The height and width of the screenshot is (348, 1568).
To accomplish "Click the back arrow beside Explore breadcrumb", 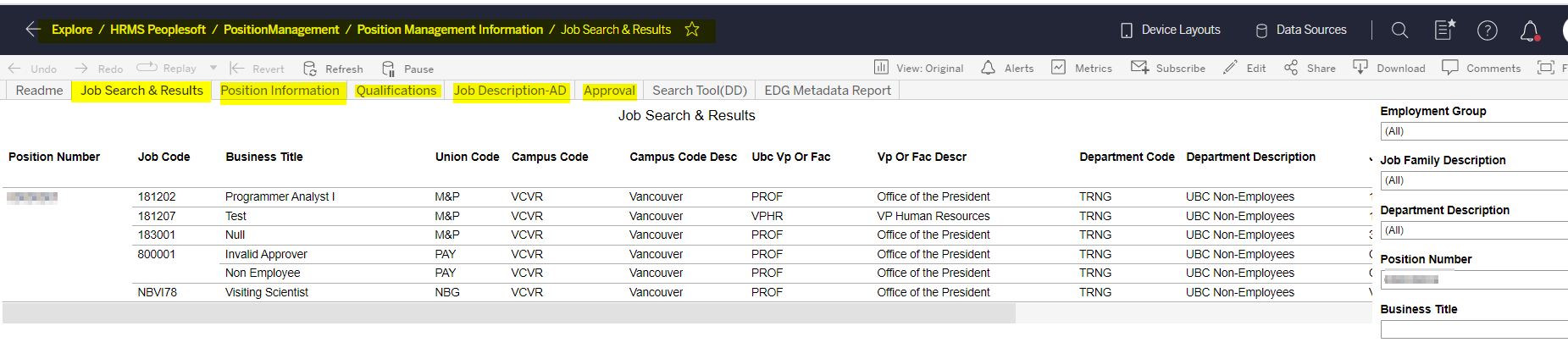I will click(32, 30).
